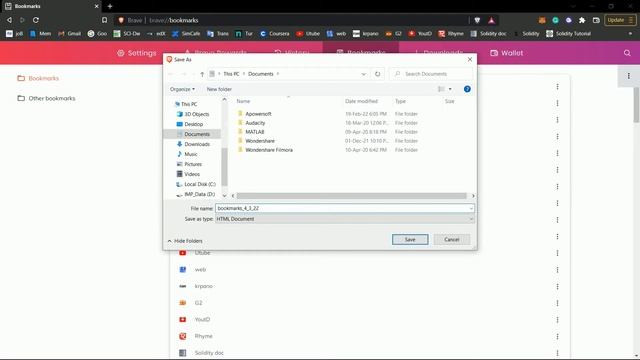Click the search icon in page header
The width and height of the screenshot is (640, 360).
pyautogui.click(x=627, y=53)
